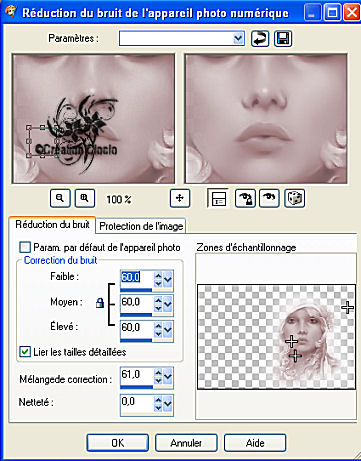Switch to Protection de l'image tab
This screenshot has width=361, height=461.
pos(141,226)
